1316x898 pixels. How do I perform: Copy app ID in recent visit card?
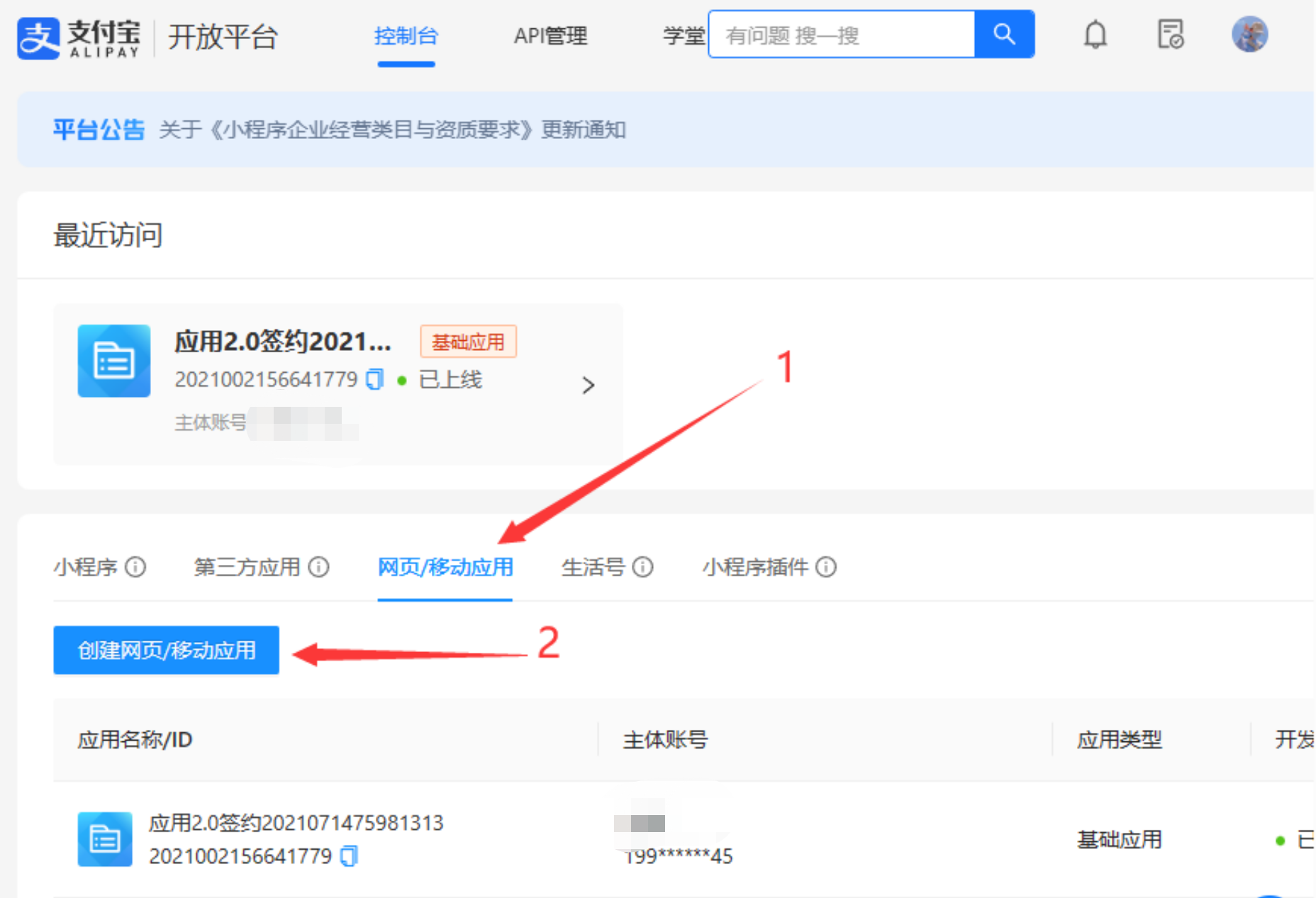pyautogui.click(x=374, y=380)
